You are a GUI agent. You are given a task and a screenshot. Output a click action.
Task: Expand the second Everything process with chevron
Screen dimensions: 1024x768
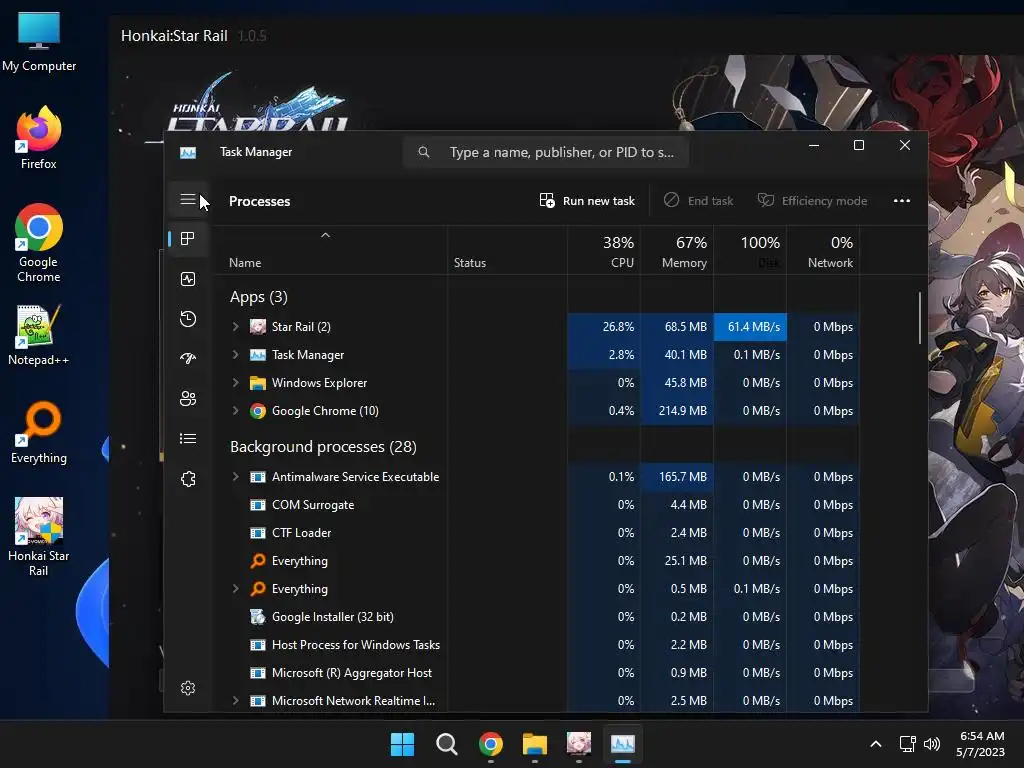click(236, 589)
